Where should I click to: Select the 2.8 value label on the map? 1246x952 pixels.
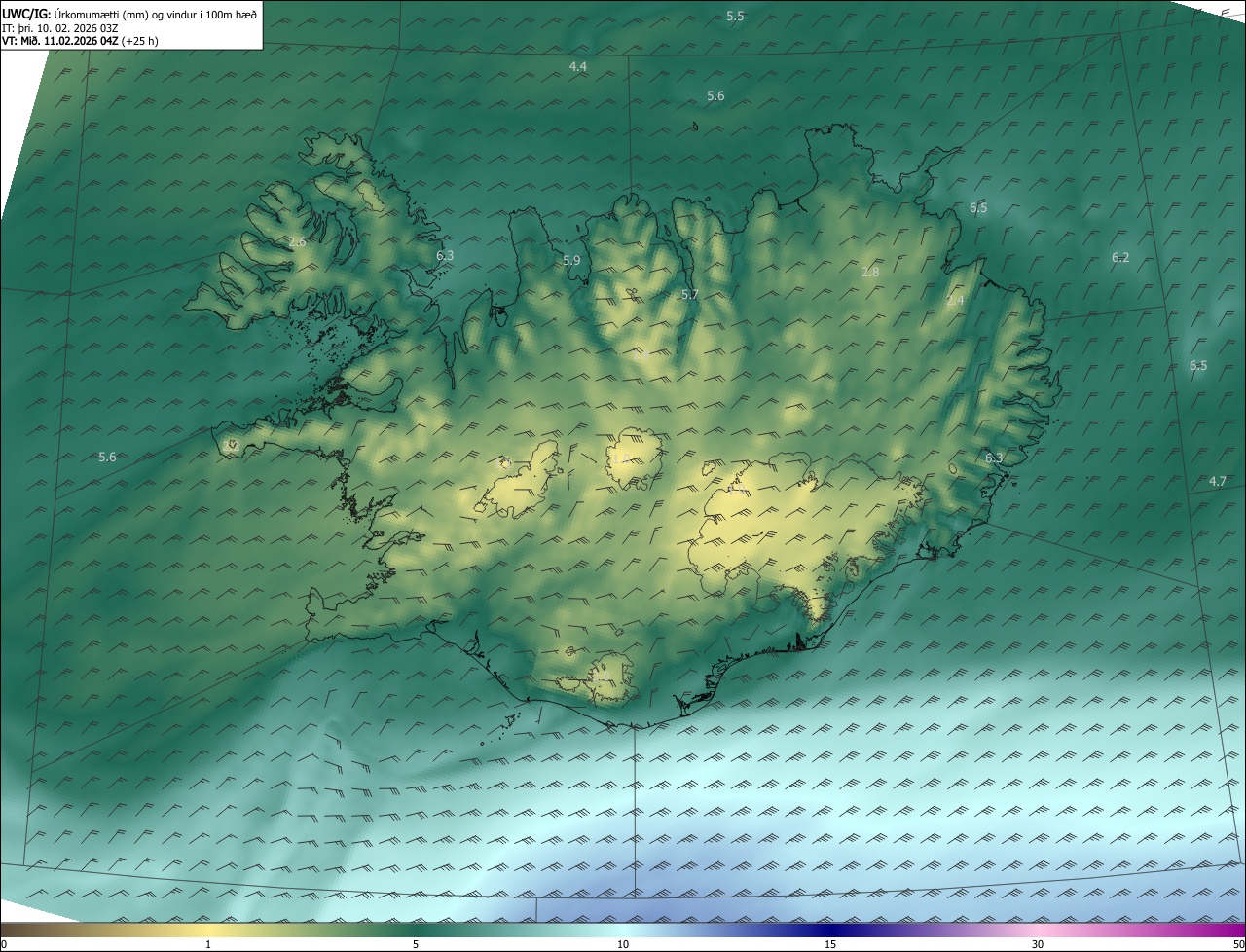870,273
